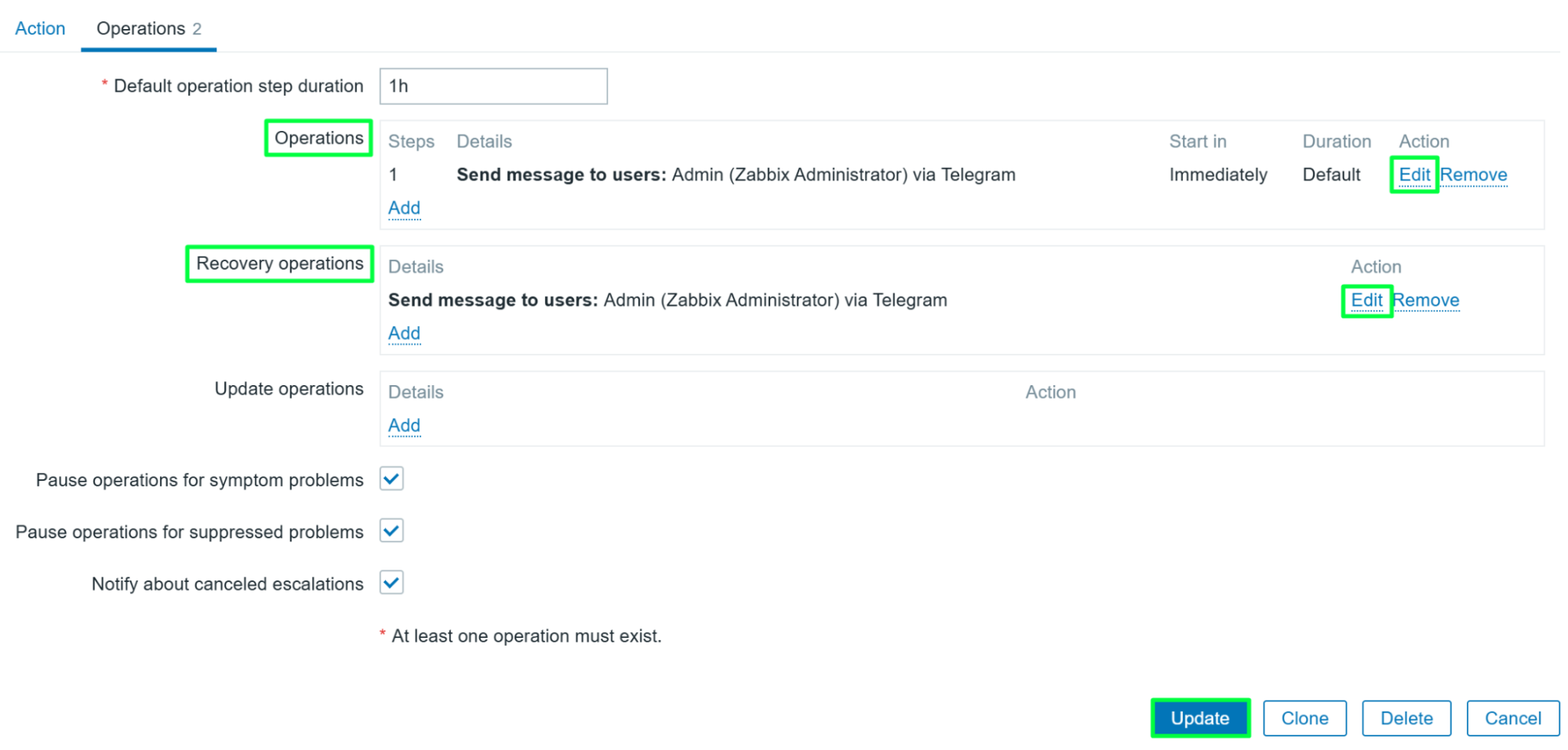This screenshot has height=750, width=1568.
Task: Delete the action
Action: click(x=1406, y=718)
